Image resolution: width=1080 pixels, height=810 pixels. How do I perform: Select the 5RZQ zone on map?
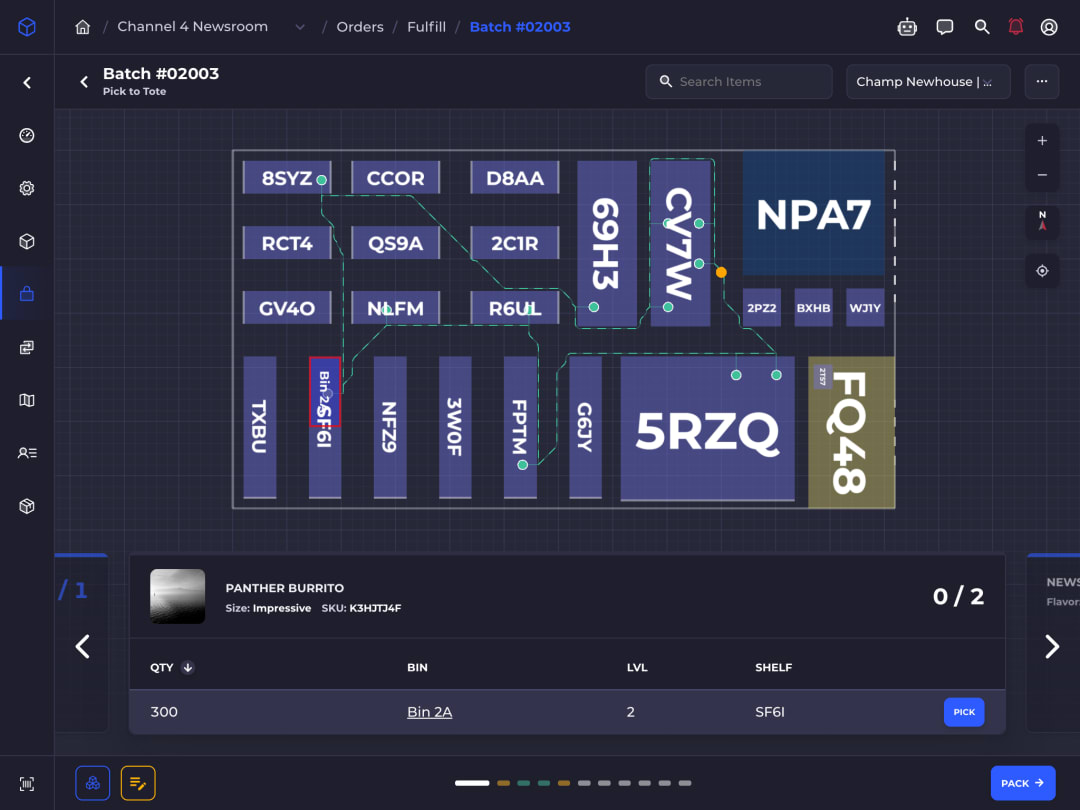point(707,428)
